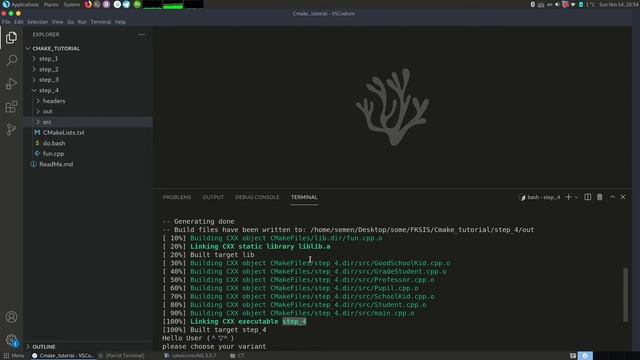This screenshot has width=640, height=360.
Task: Switch to the vokoscreenNG taskbar entry
Action: click(190, 356)
